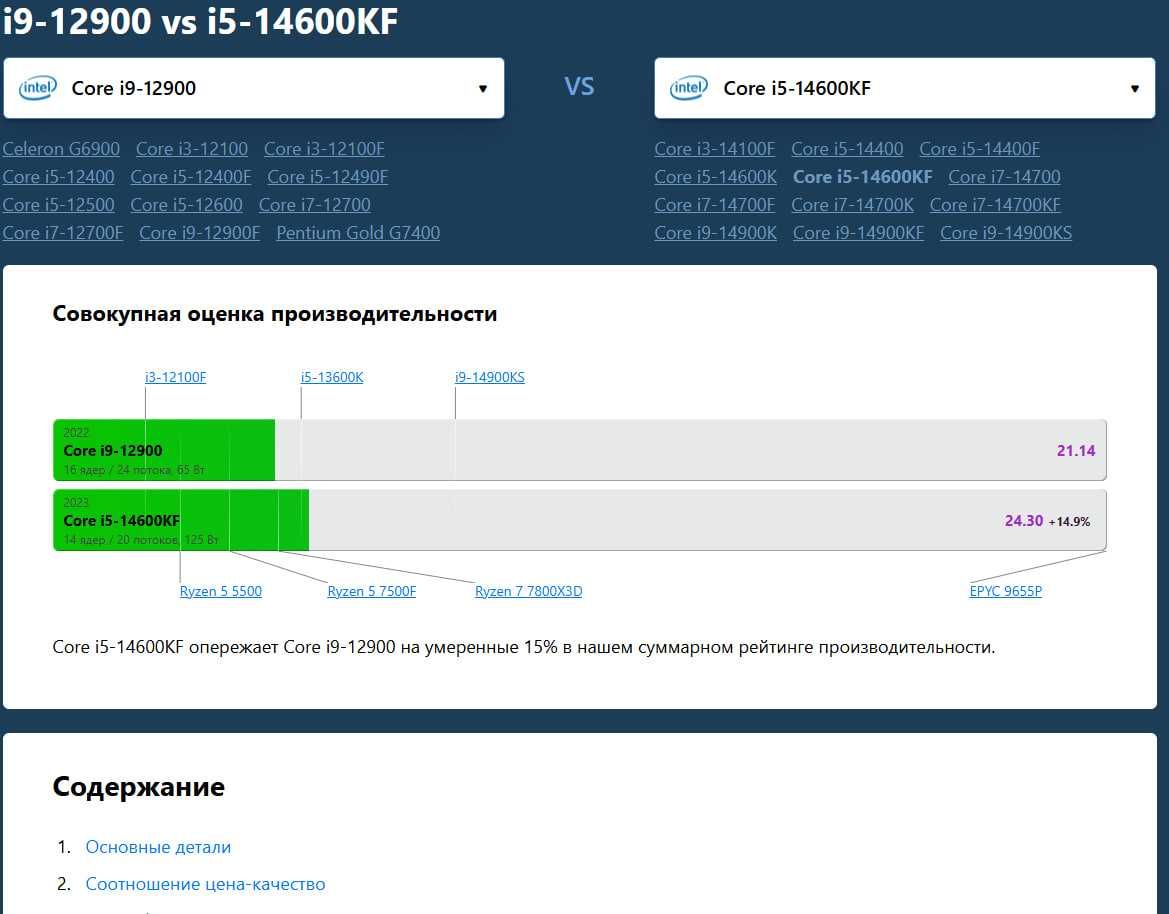The image size is (1169, 914).
Task: Click i9-14900KS chart marker label
Action: [x=490, y=376]
